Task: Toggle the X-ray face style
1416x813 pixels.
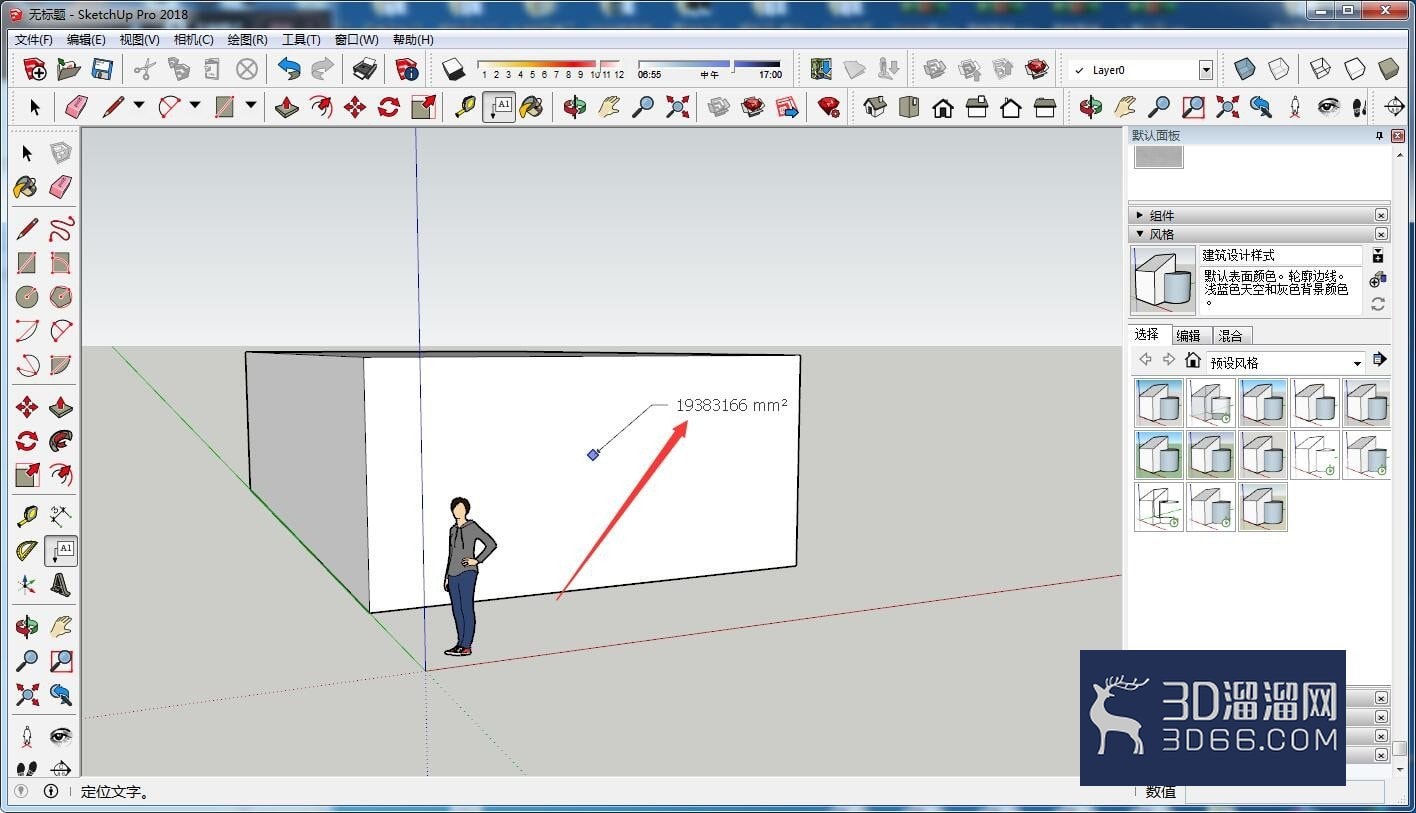Action: 1245,69
